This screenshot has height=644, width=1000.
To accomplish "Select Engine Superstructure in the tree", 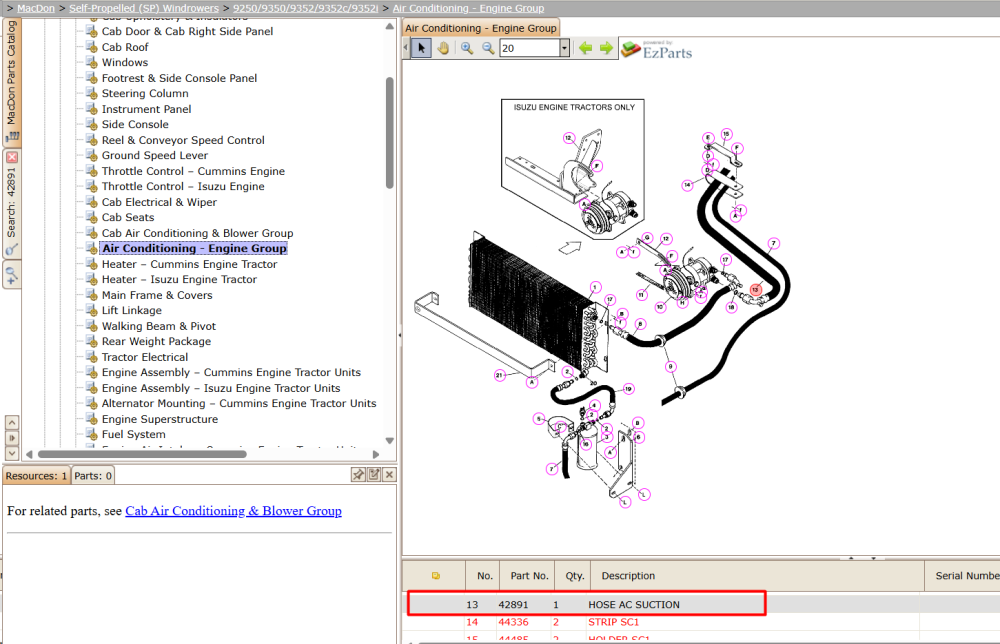I will click(x=159, y=419).
